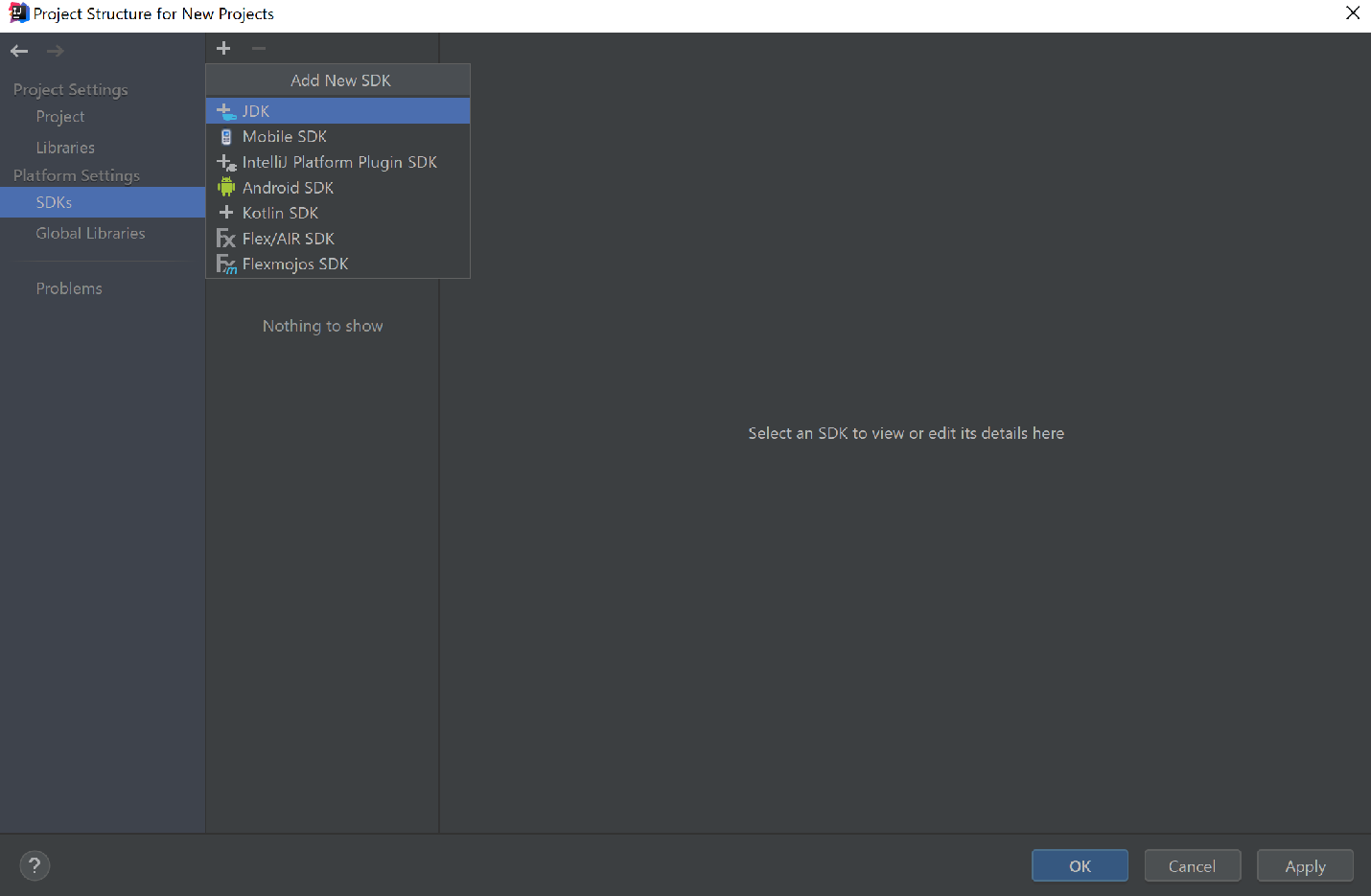Click the + icon to add an SDK
The height and width of the screenshot is (896, 1371).
(x=223, y=48)
